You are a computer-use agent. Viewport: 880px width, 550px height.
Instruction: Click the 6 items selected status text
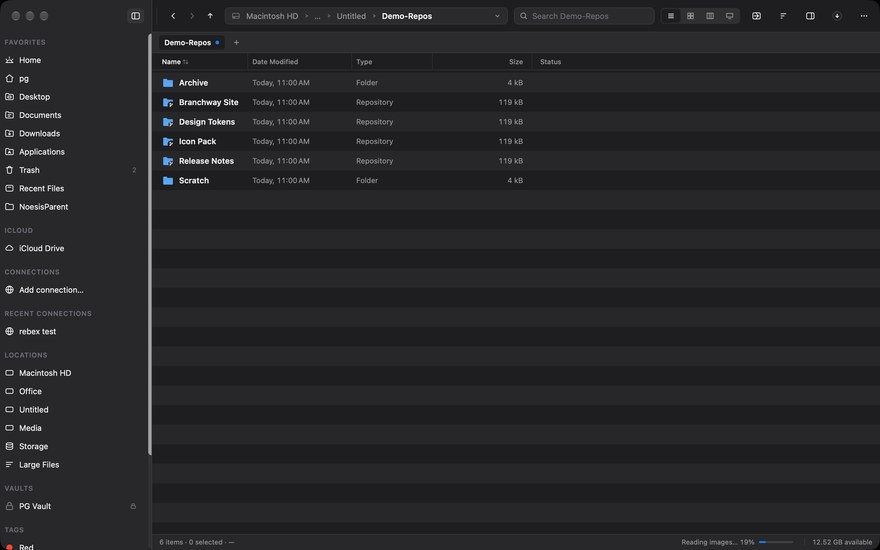click(x=196, y=542)
